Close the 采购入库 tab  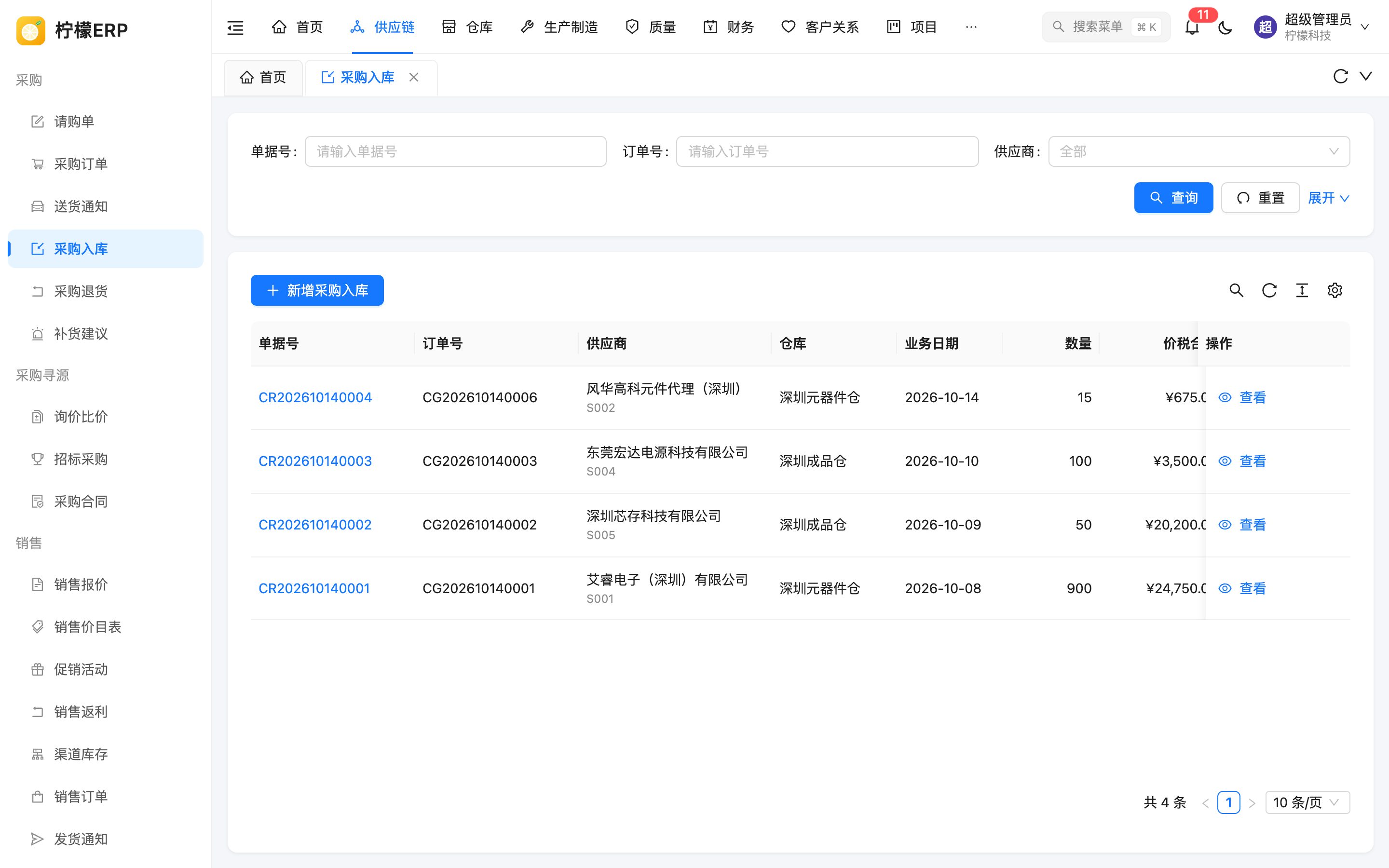413,77
